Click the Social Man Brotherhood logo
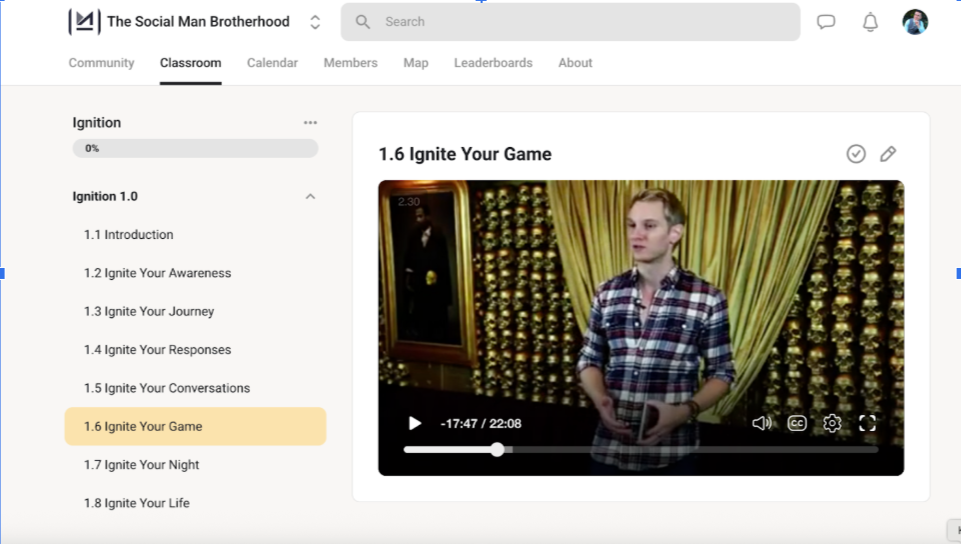Viewport: 961px width, 544px height. (84, 22)
